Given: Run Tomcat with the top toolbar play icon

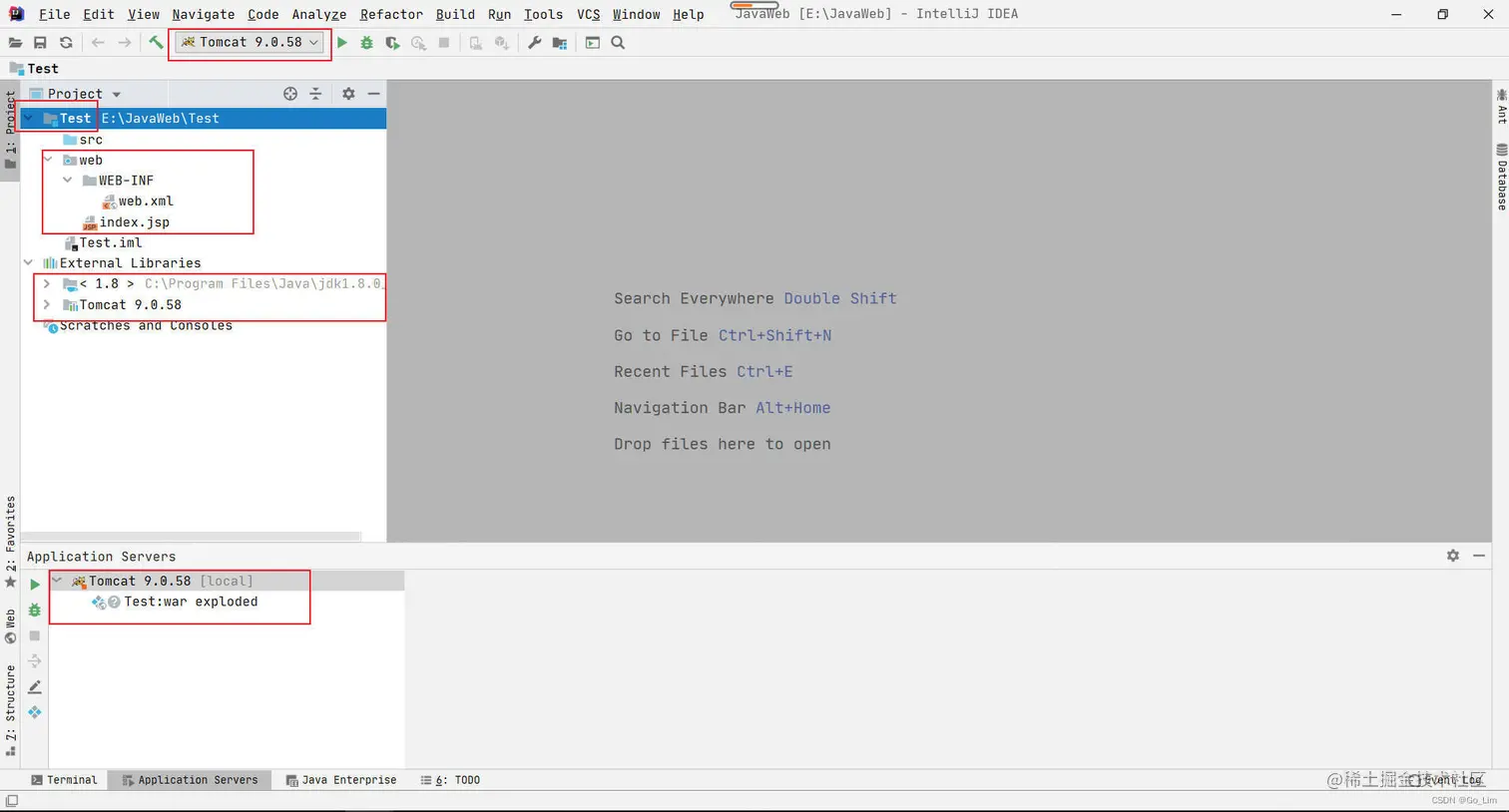Looking at the screenshot, I should tap(342, 43).
